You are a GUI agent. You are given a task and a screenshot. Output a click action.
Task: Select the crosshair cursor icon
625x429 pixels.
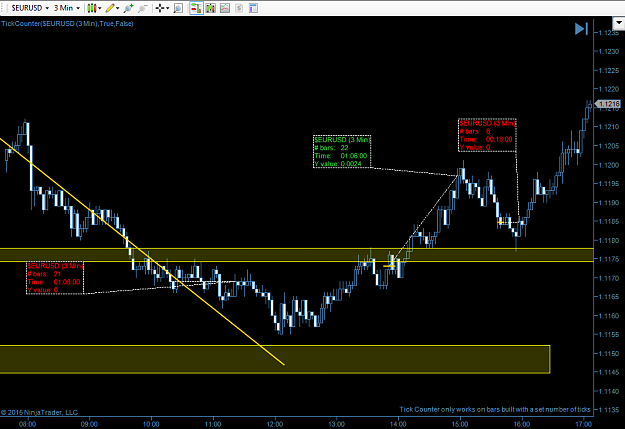160,8
